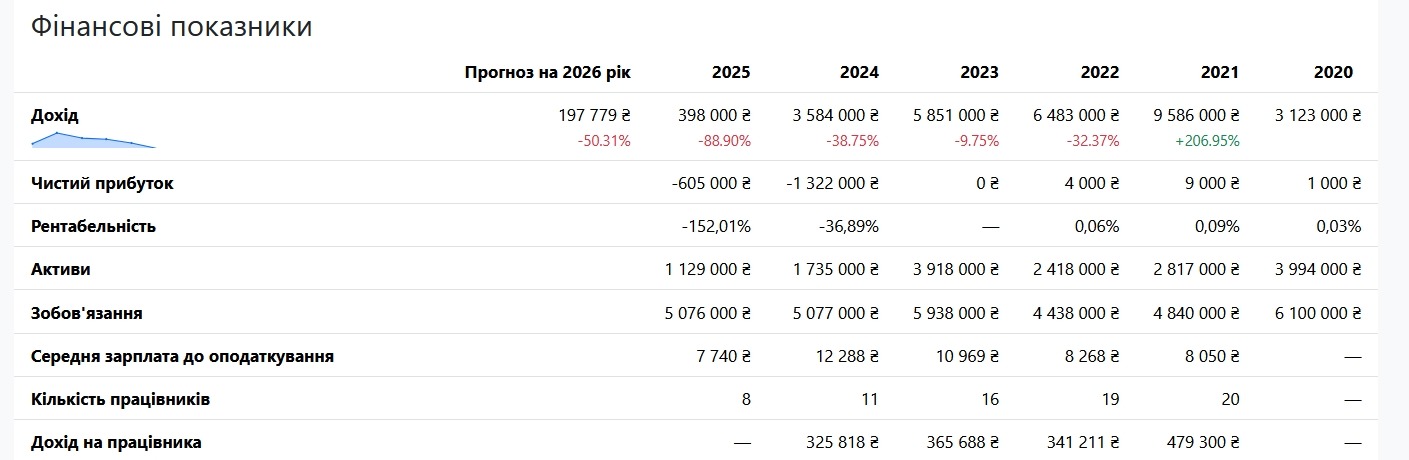Click Середня зарплата до оподаткування row label

coord(182,356)
